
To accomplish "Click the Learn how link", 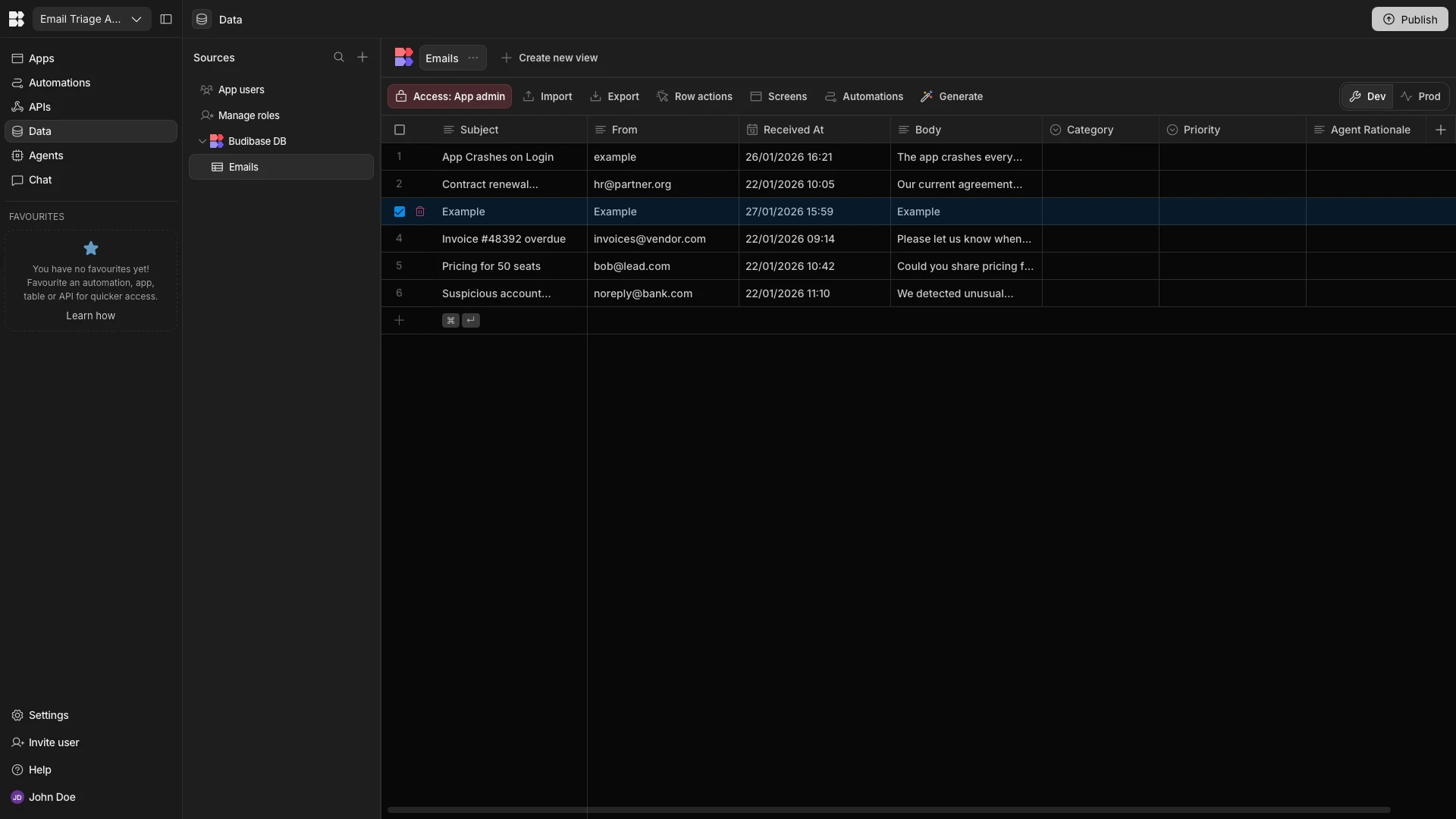I will point(90,315).
